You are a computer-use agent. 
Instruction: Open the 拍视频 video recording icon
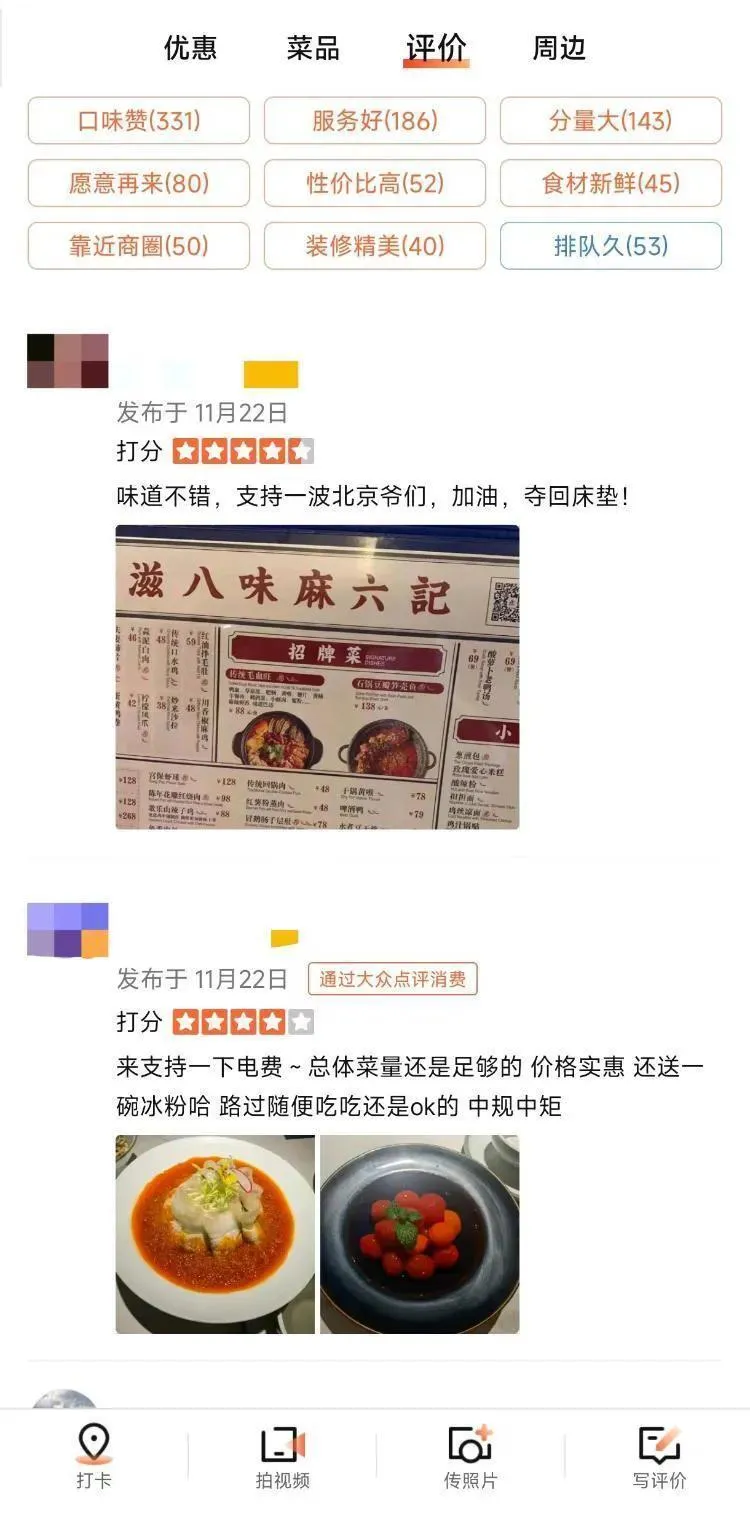pyautogui.click(x=282, y=1445)
